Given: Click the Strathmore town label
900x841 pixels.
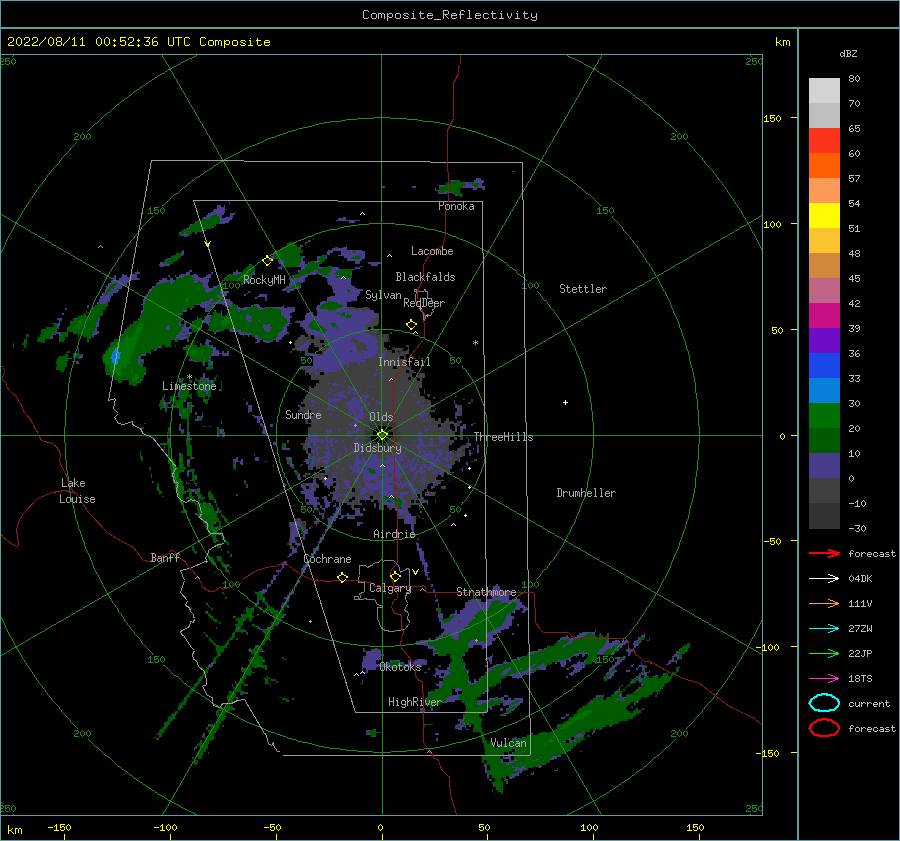Looking at the screenshot, I should (x=486, y=592).
